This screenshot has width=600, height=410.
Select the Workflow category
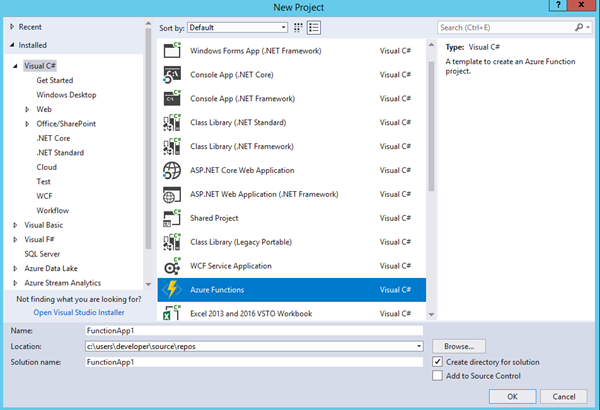52,211
